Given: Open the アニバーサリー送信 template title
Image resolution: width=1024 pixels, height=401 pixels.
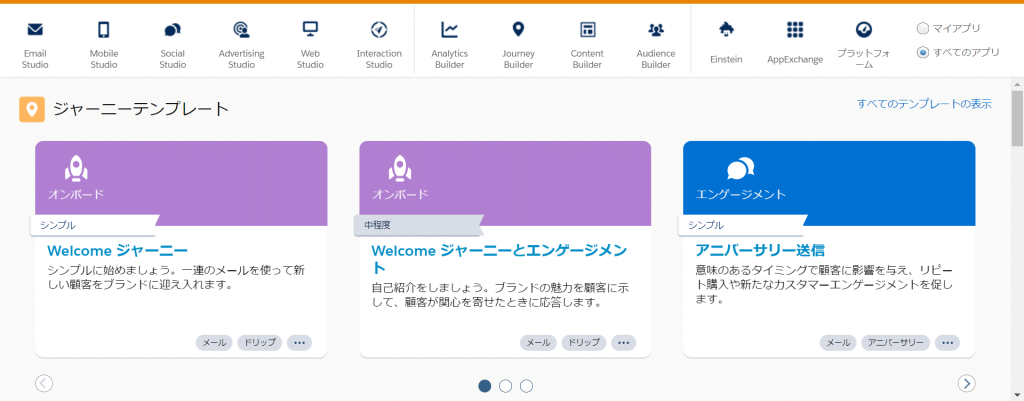Looking at the screenshot, I should (x=760, y=250).
